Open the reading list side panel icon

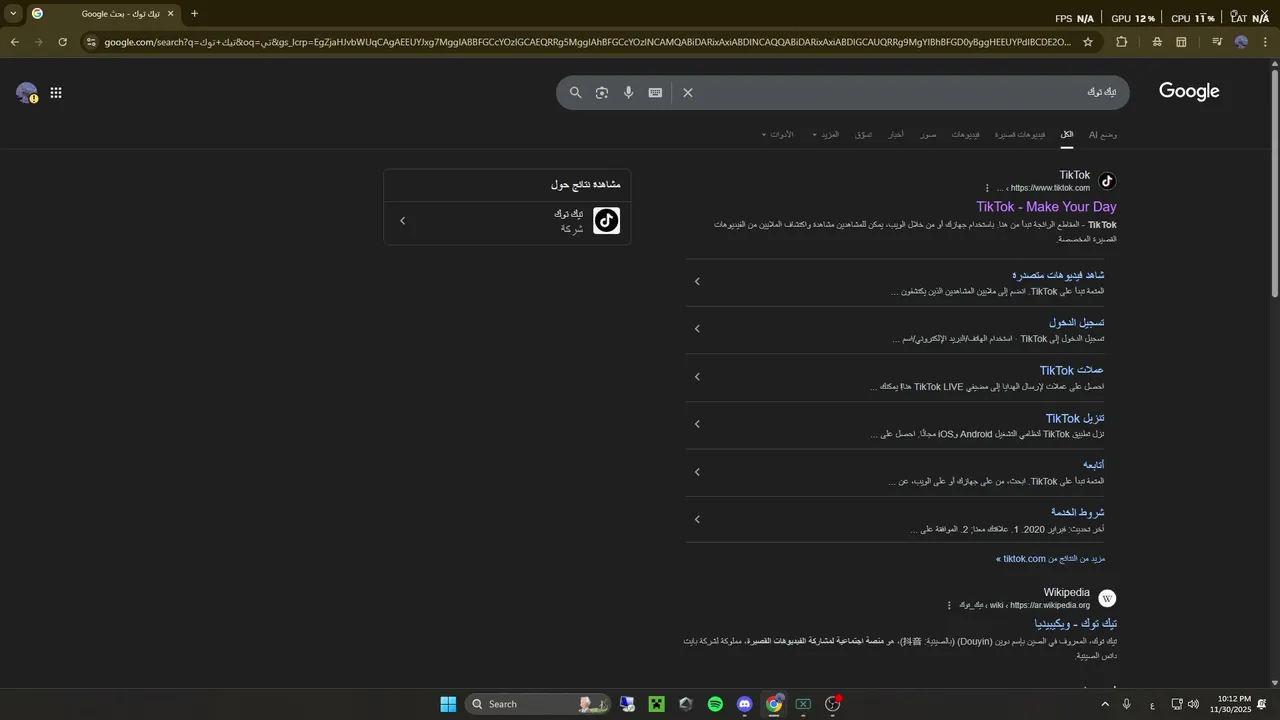pyautogui.click(x=1181, y=42)
